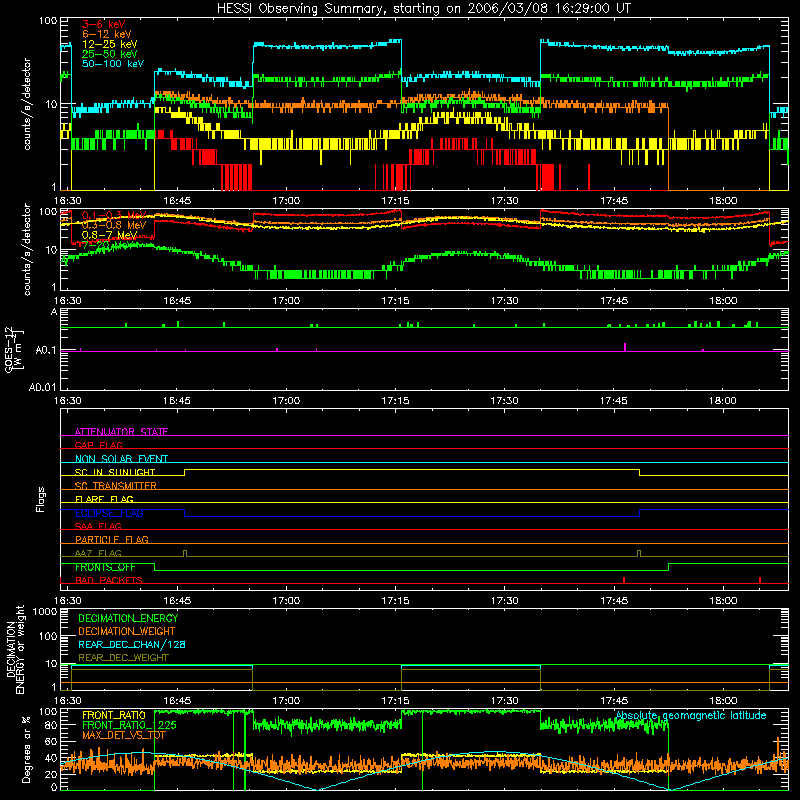The image size is (800, 800).
Task: Click the A47_FLAG label
Action: tap(98, 553)
